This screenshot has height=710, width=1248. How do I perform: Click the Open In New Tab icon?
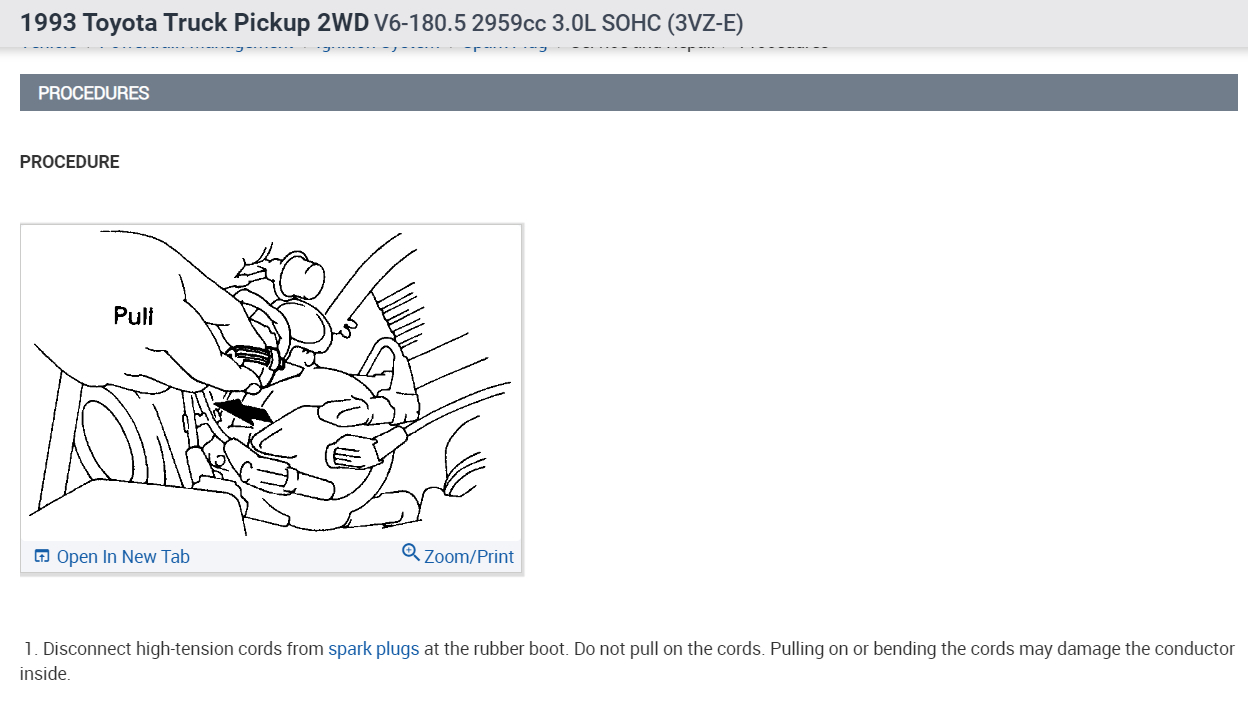(x=42, y=556)
